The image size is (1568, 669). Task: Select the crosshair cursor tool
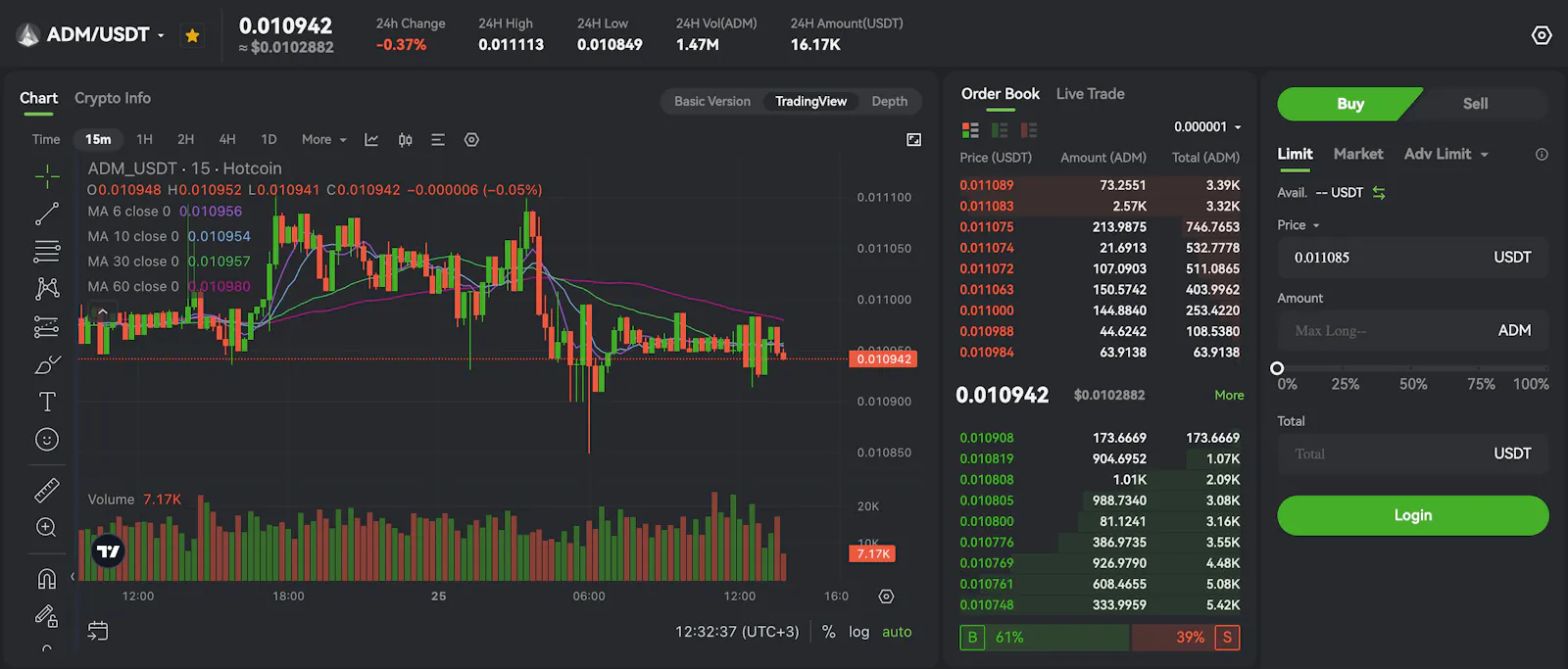coord(47,176)
